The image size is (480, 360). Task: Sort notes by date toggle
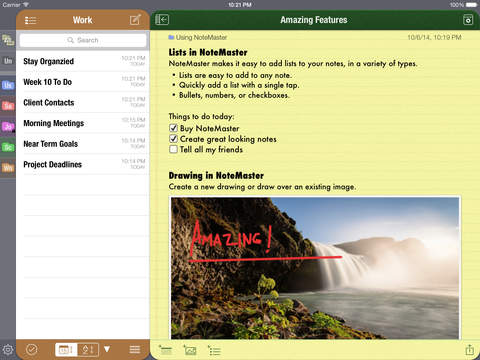click(66, 350)
